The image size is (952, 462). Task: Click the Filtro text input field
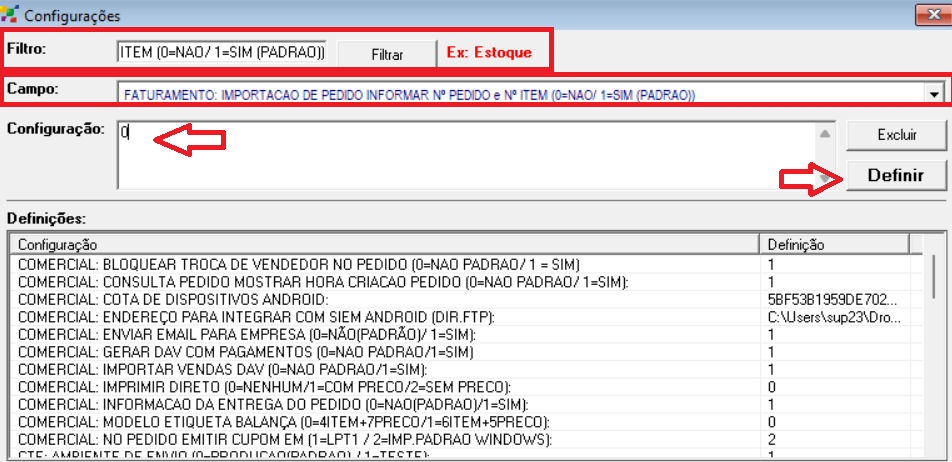click(x=222, y=52)
